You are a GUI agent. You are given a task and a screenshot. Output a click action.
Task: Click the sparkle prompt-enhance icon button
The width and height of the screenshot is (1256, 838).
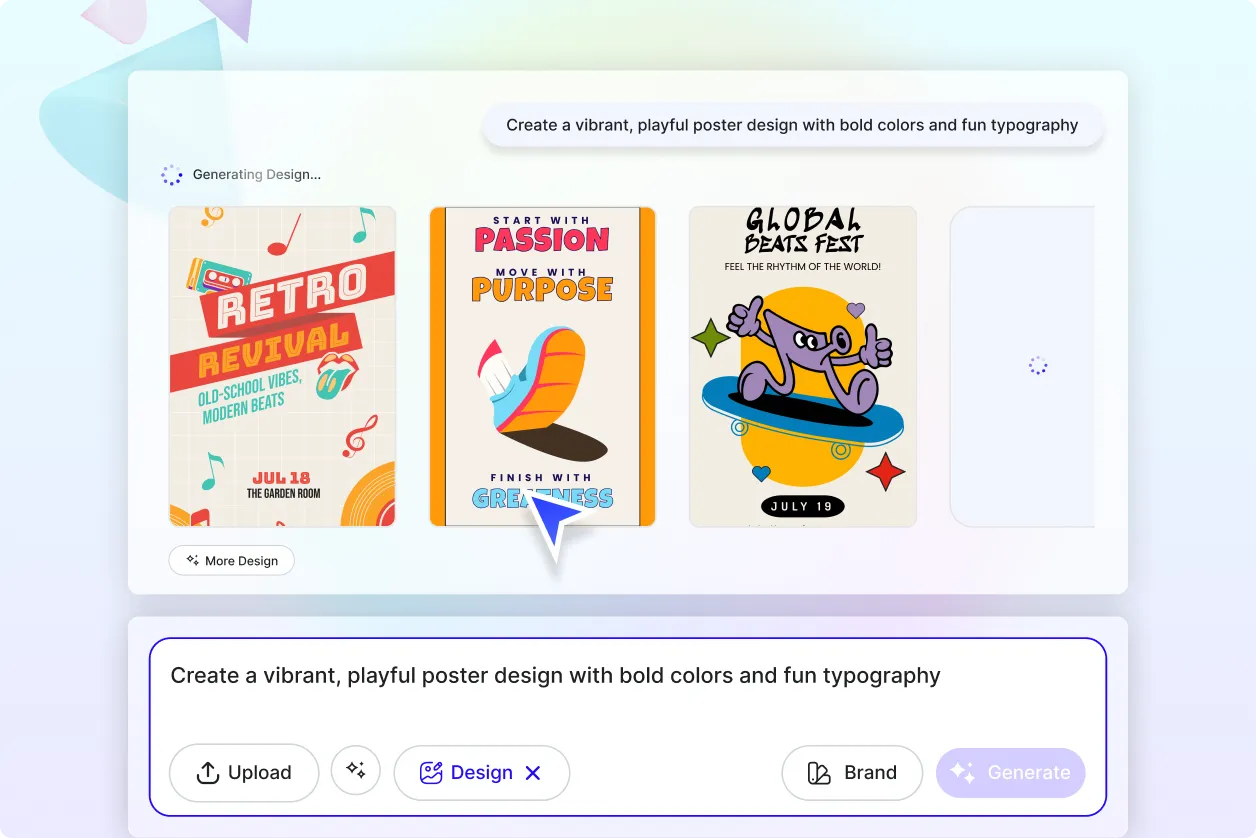tap(355, 771)
